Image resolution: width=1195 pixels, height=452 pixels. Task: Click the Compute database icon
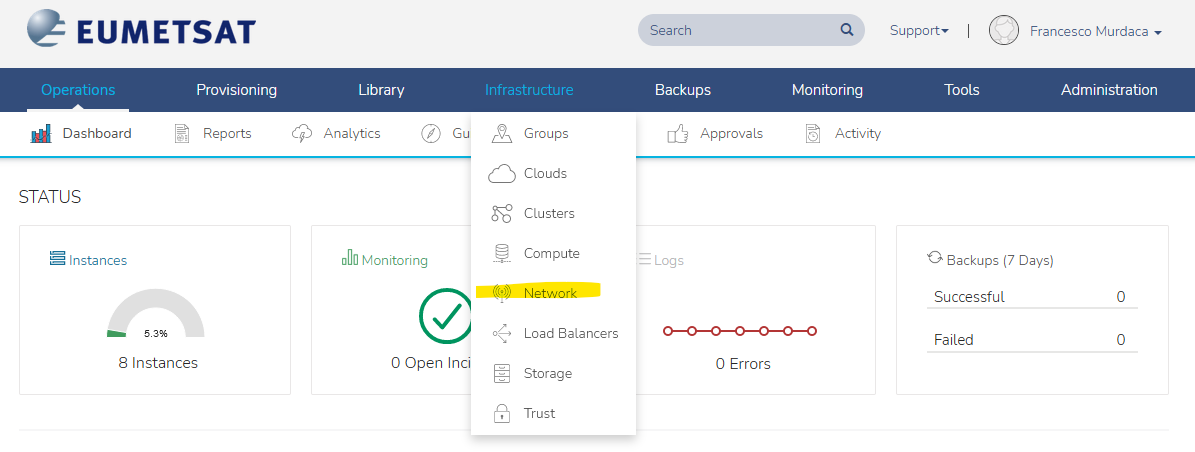[x=502, y=254]
